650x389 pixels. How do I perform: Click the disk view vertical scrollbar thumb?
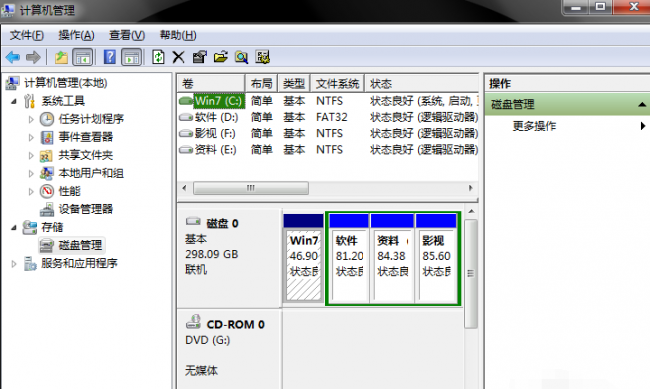[471, 274]
